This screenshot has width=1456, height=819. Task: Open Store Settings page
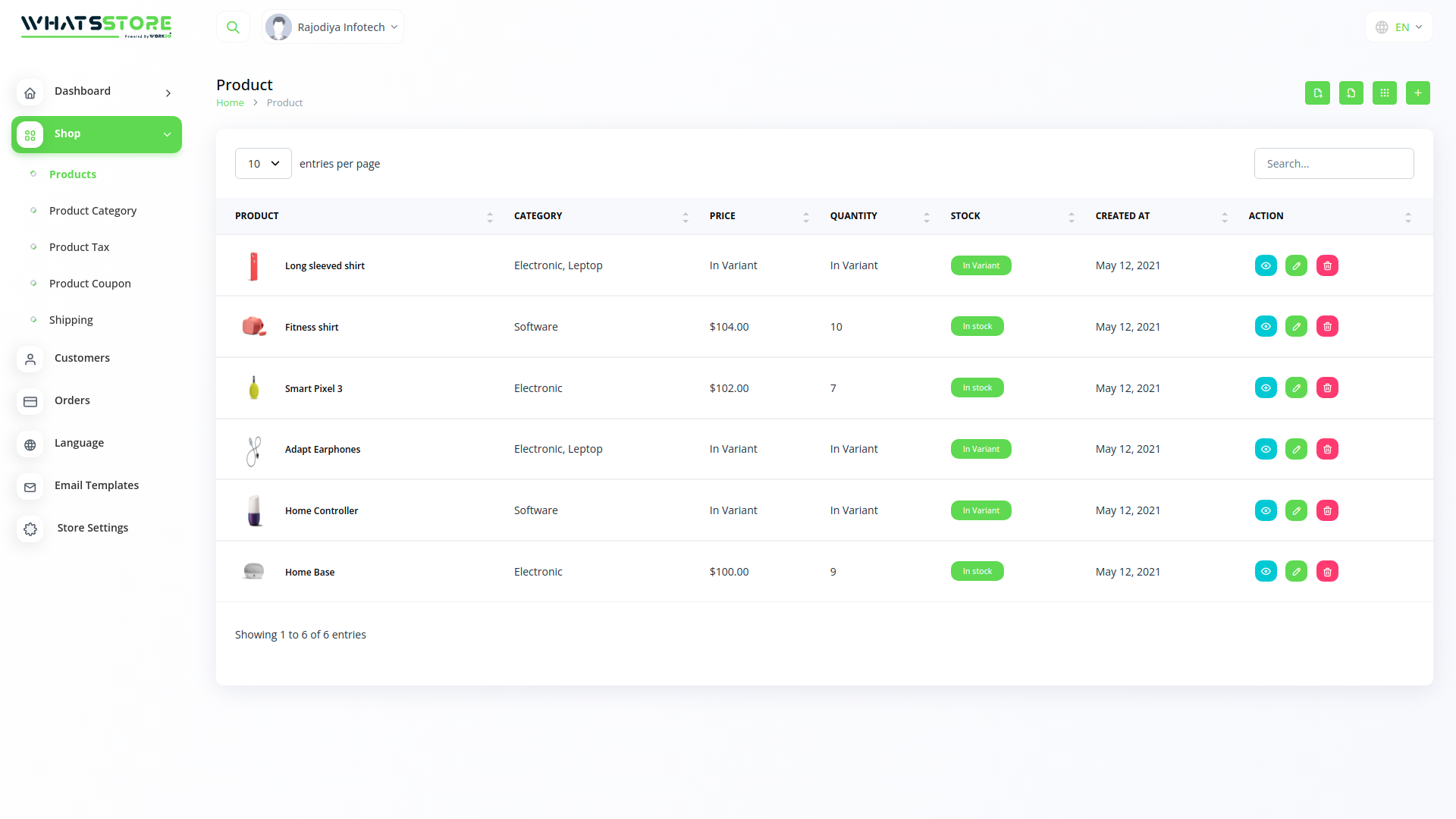point(93,528)
